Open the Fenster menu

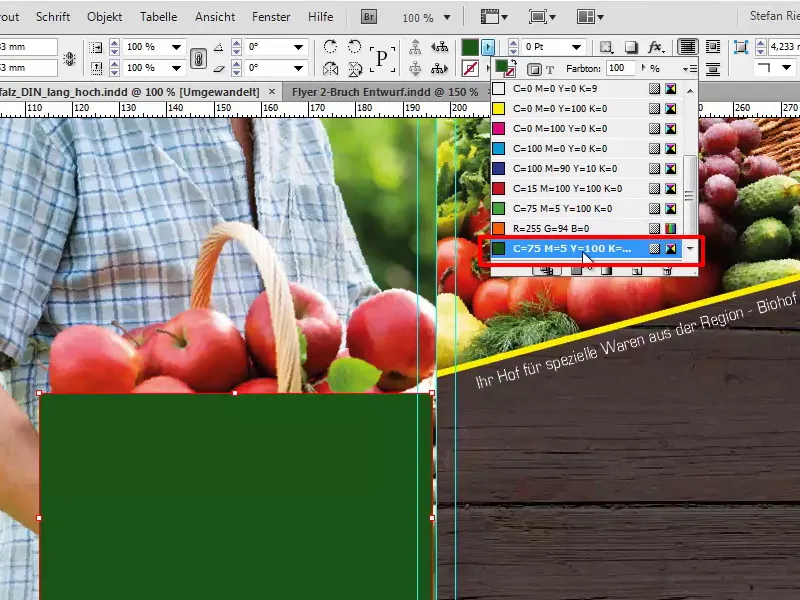coord(271,17)
